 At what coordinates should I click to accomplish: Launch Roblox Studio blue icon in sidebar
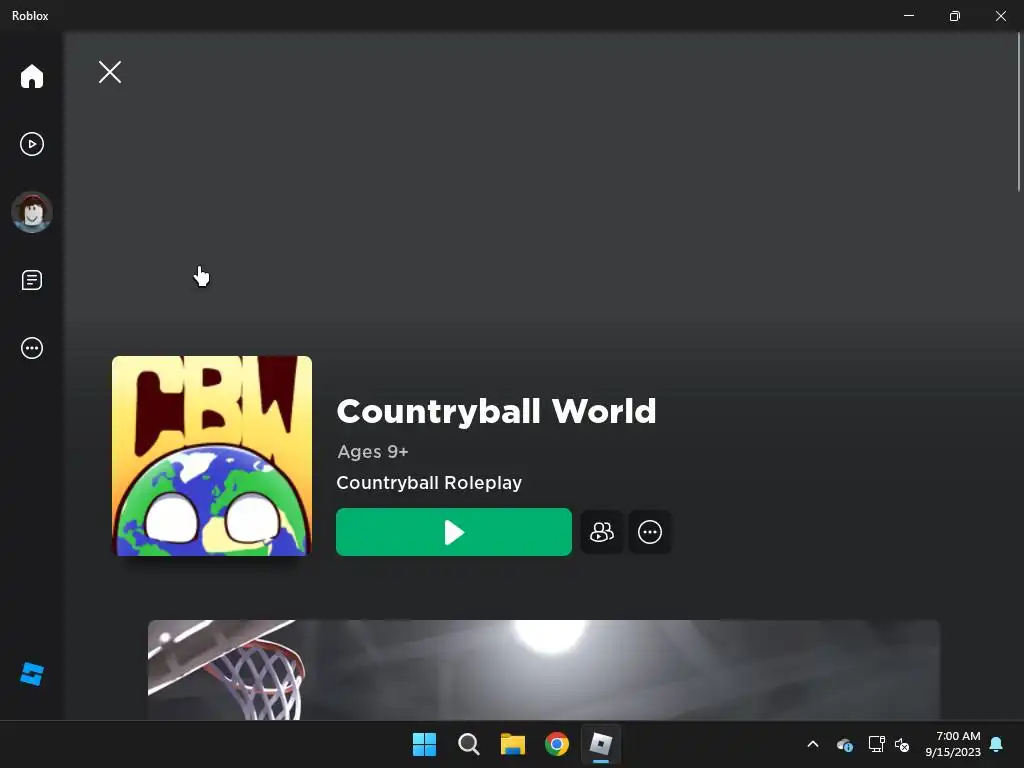point(31,674)
